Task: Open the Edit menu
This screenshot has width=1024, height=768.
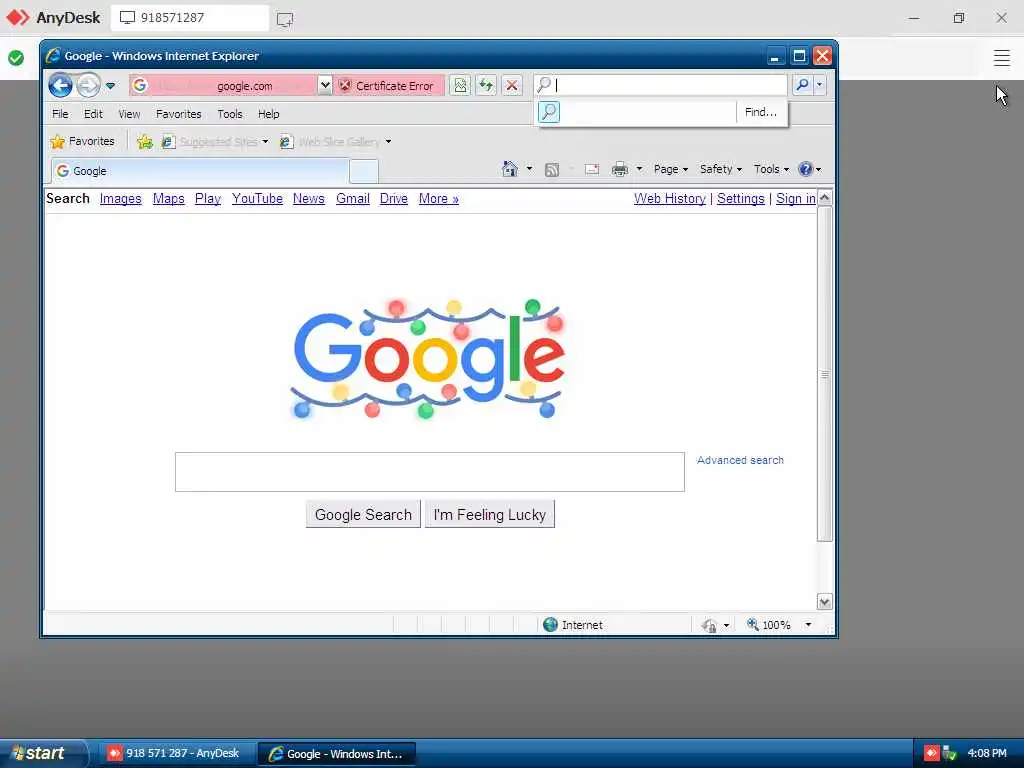Action: [93, 114]
